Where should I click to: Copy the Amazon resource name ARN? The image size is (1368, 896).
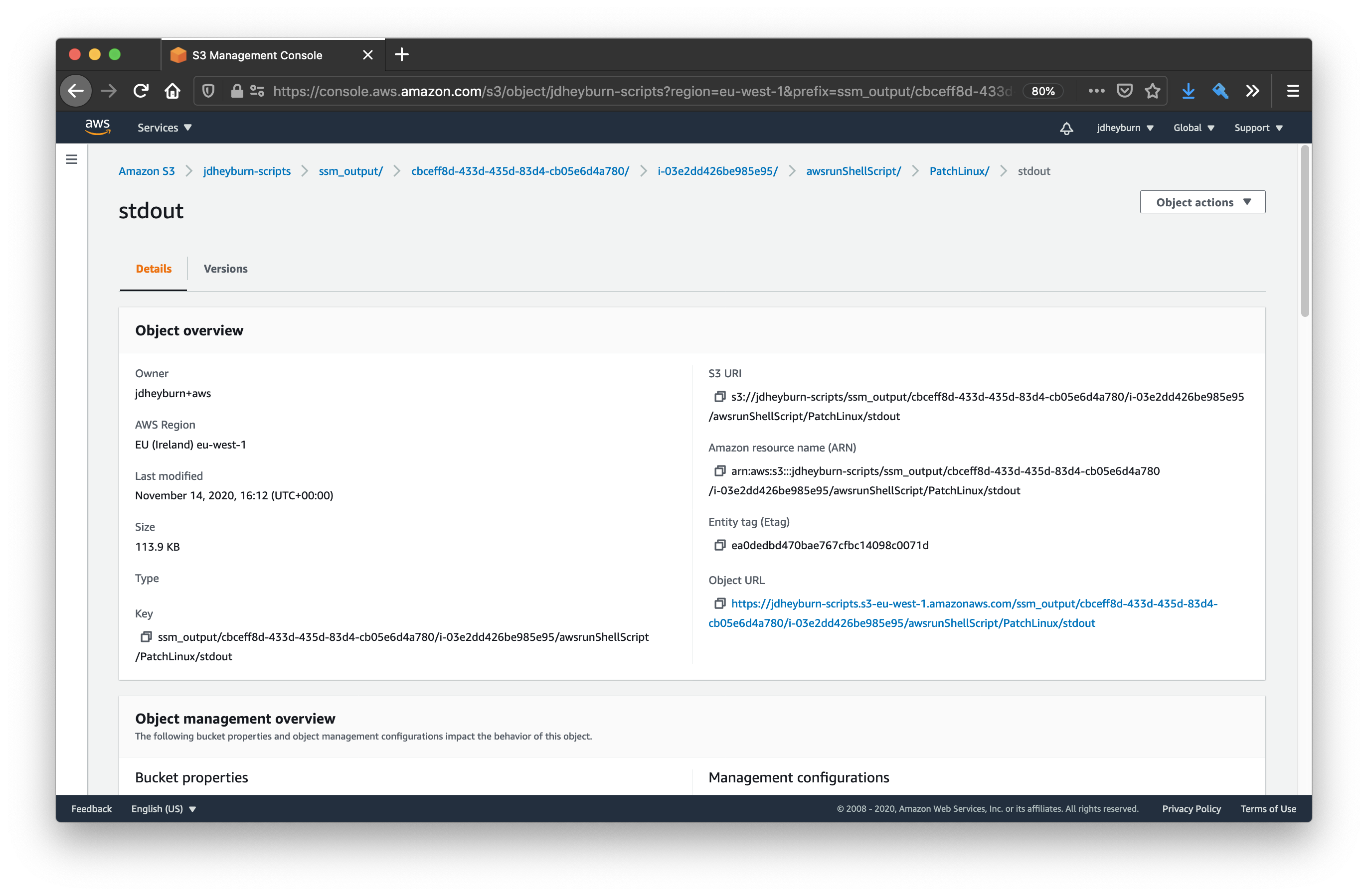pos(719,471)
